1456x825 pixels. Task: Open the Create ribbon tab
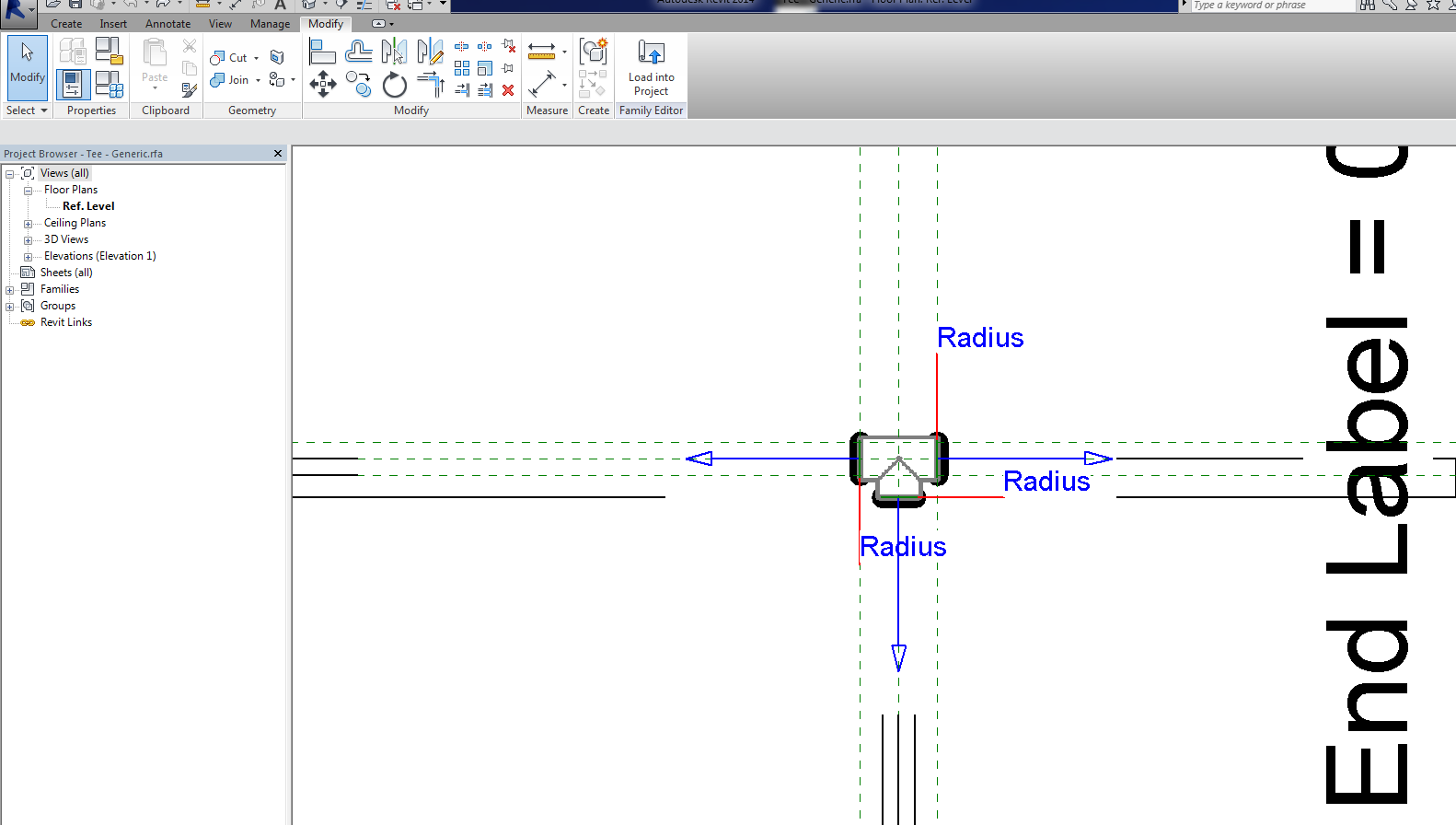pyautogui.click(x=66, y=24)
